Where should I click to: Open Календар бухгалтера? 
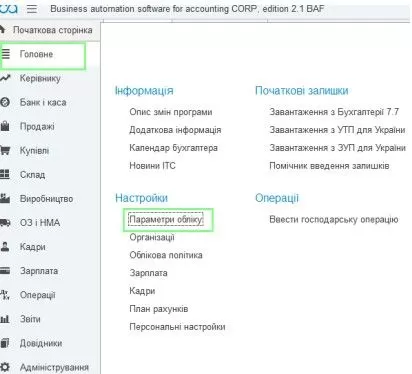tap(173, 148)
